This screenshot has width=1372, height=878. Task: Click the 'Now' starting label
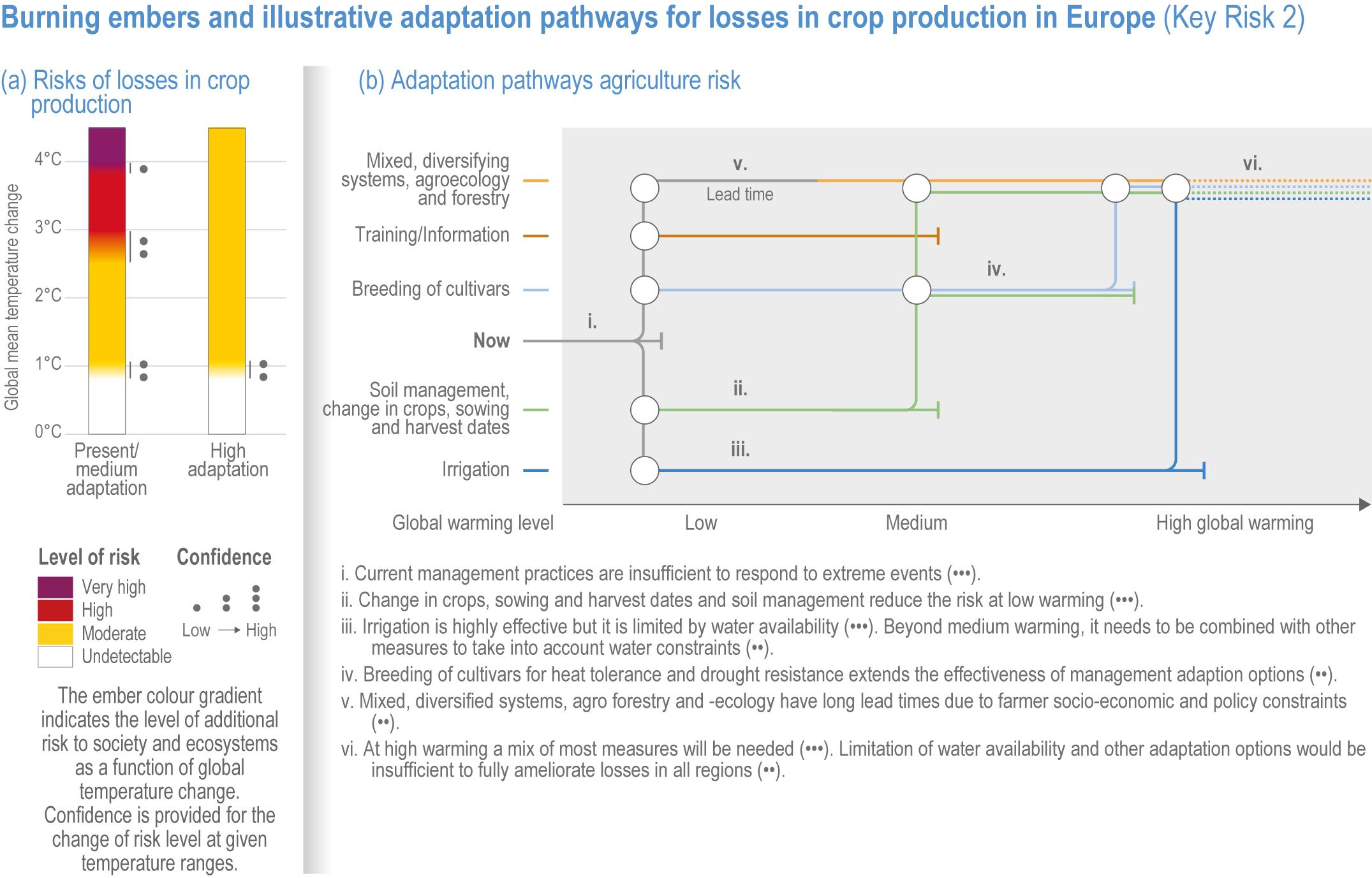click(491, 340)
